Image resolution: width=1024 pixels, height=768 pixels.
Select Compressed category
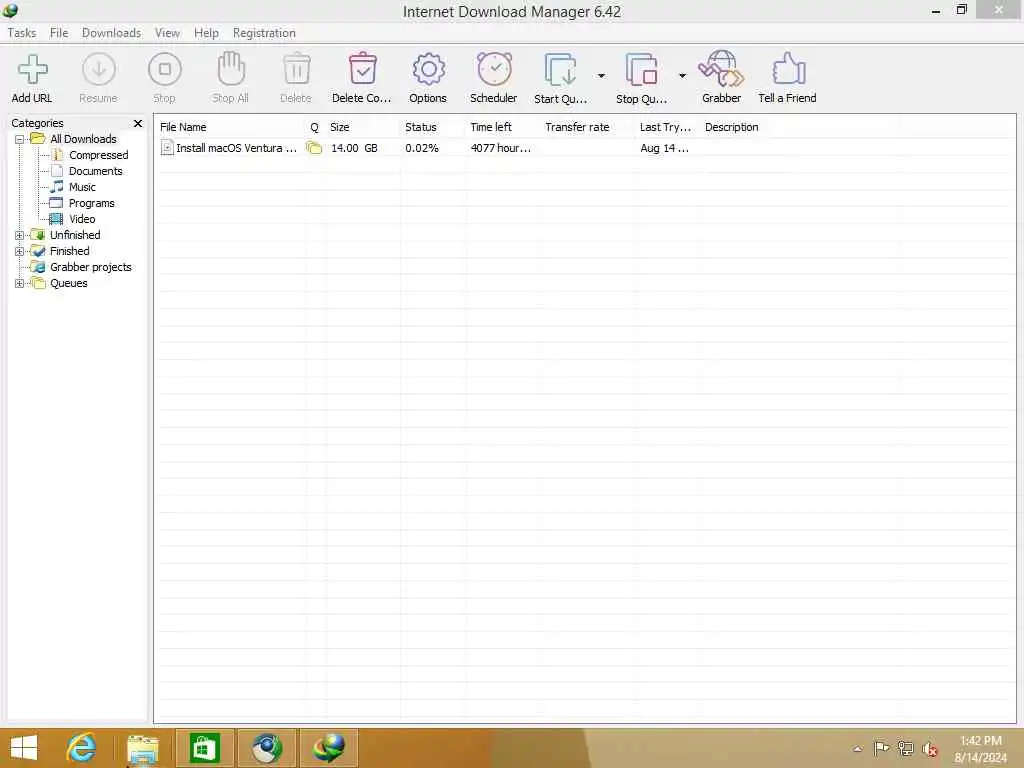click(99, 155)
